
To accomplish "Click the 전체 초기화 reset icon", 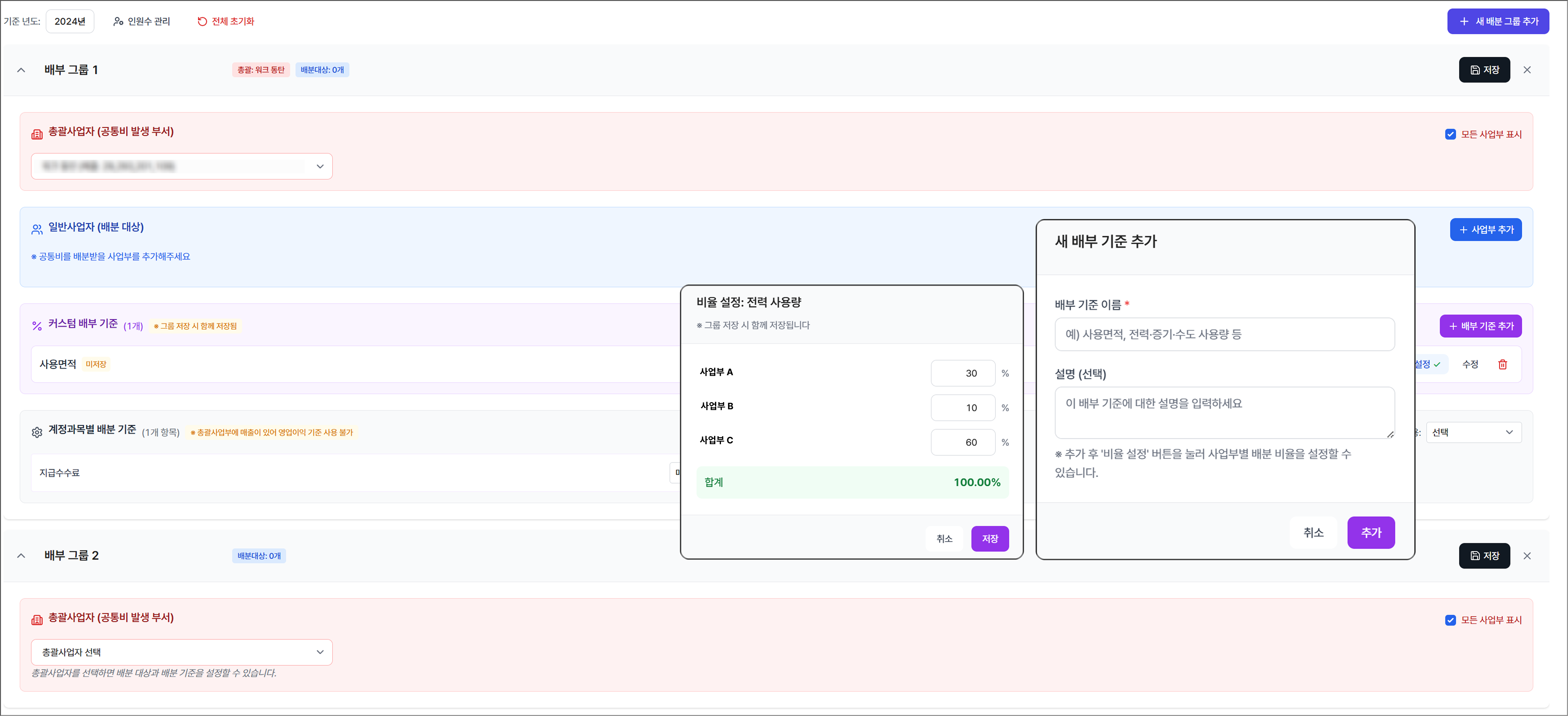I will click(202, 21).
